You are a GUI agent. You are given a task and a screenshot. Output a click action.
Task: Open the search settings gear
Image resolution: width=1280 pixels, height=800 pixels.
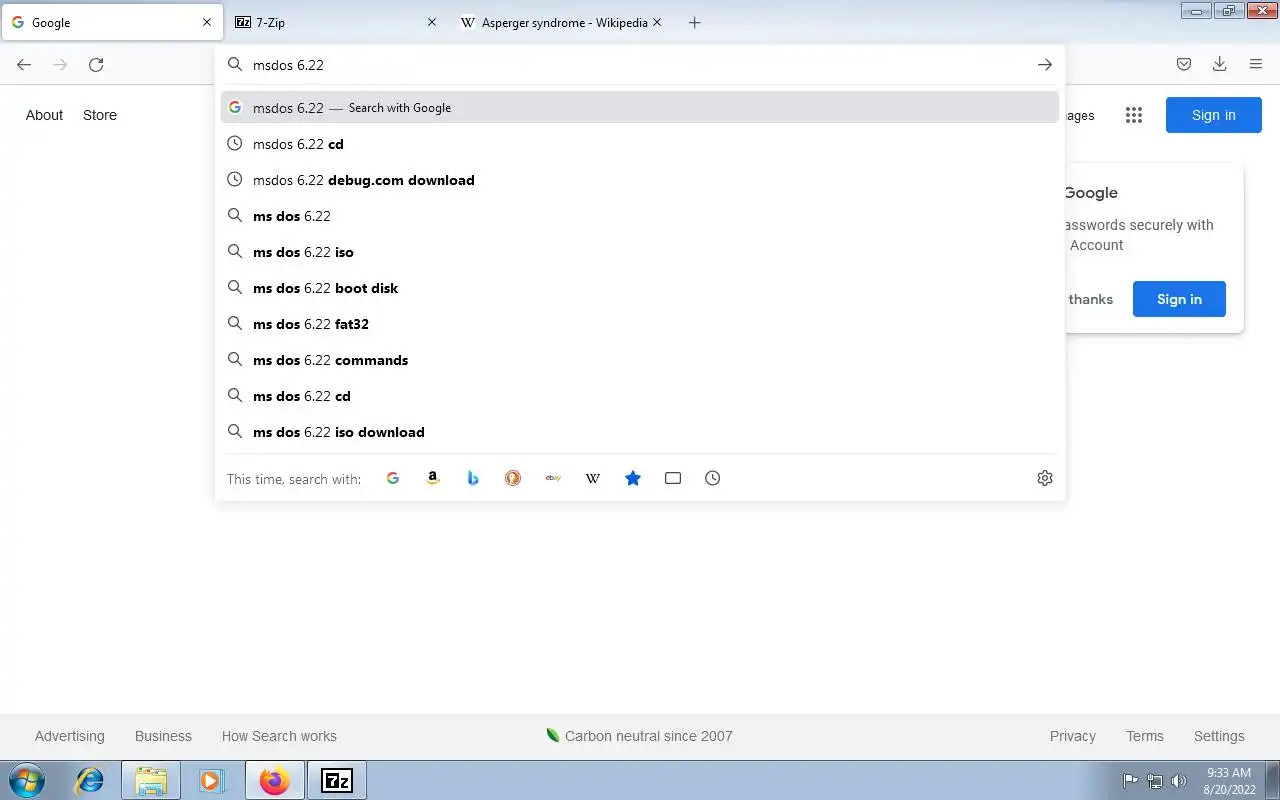pos(1045,478)
